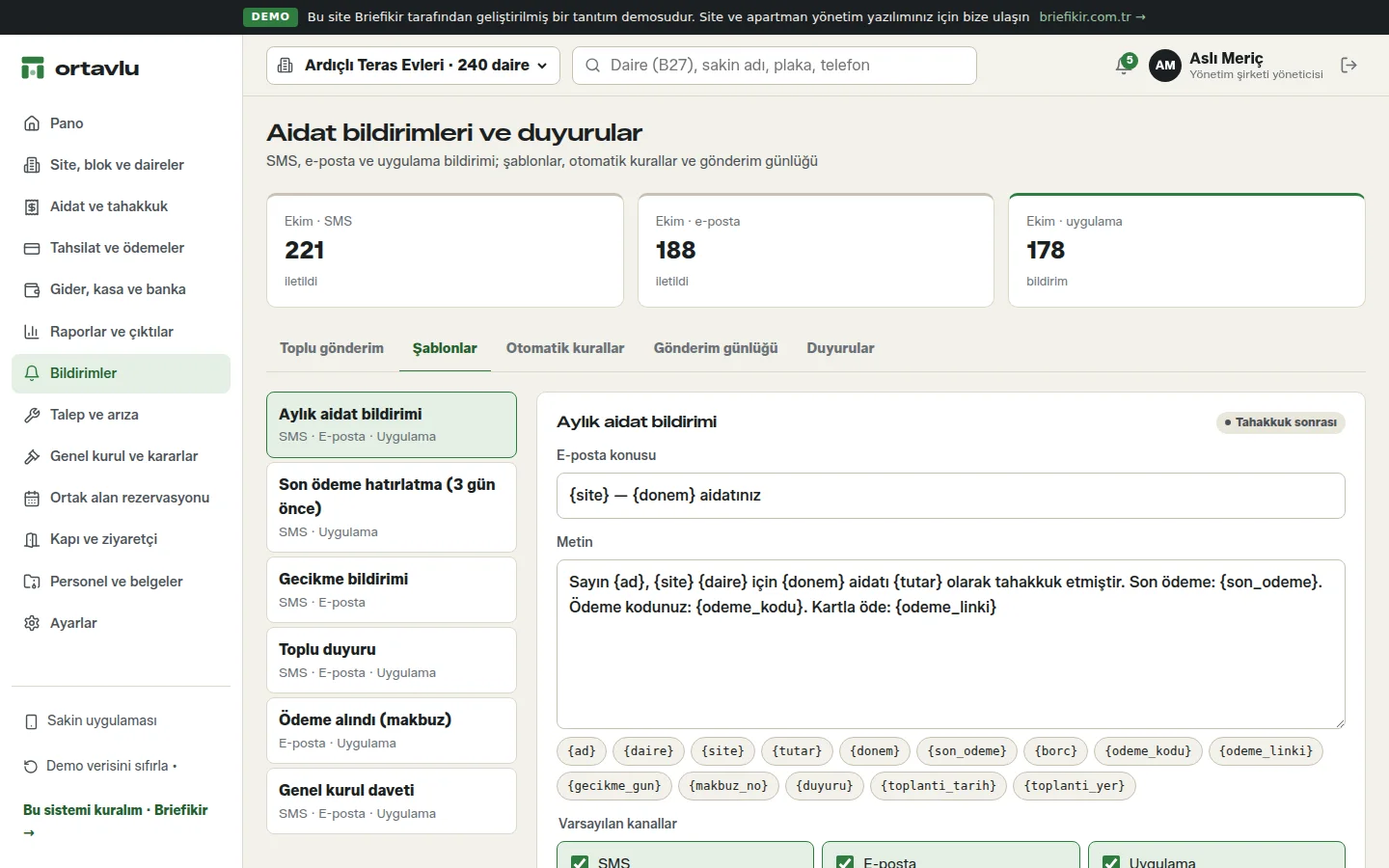Open the Gecikme bildirimi template
This screenshot has height=868, width=1389.
392,589
